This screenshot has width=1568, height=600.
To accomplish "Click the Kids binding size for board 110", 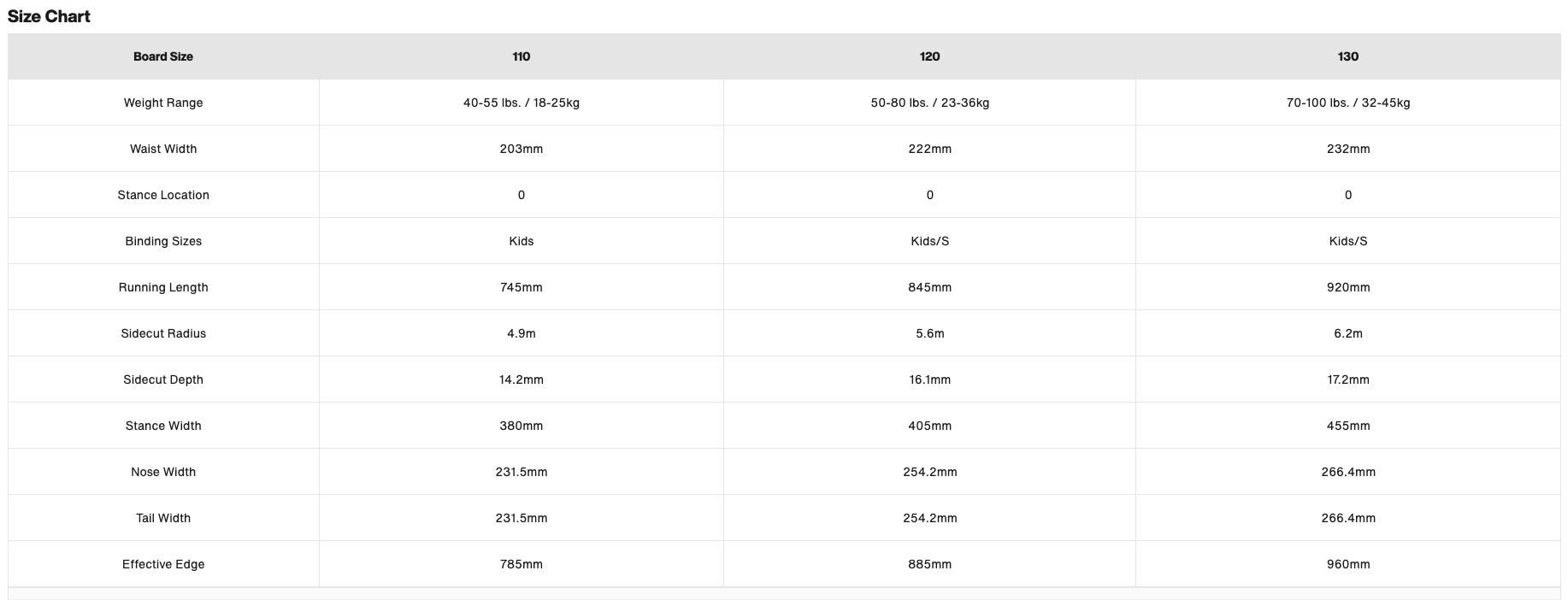I will click(x=521, y=241).
